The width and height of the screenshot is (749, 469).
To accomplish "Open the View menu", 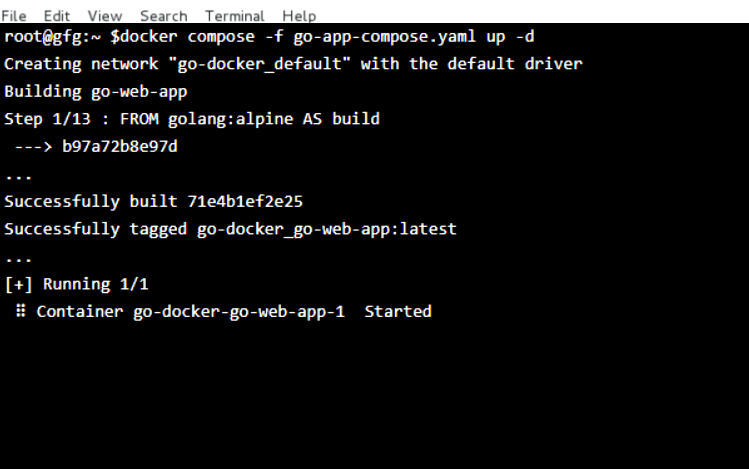I will point(104,16).
